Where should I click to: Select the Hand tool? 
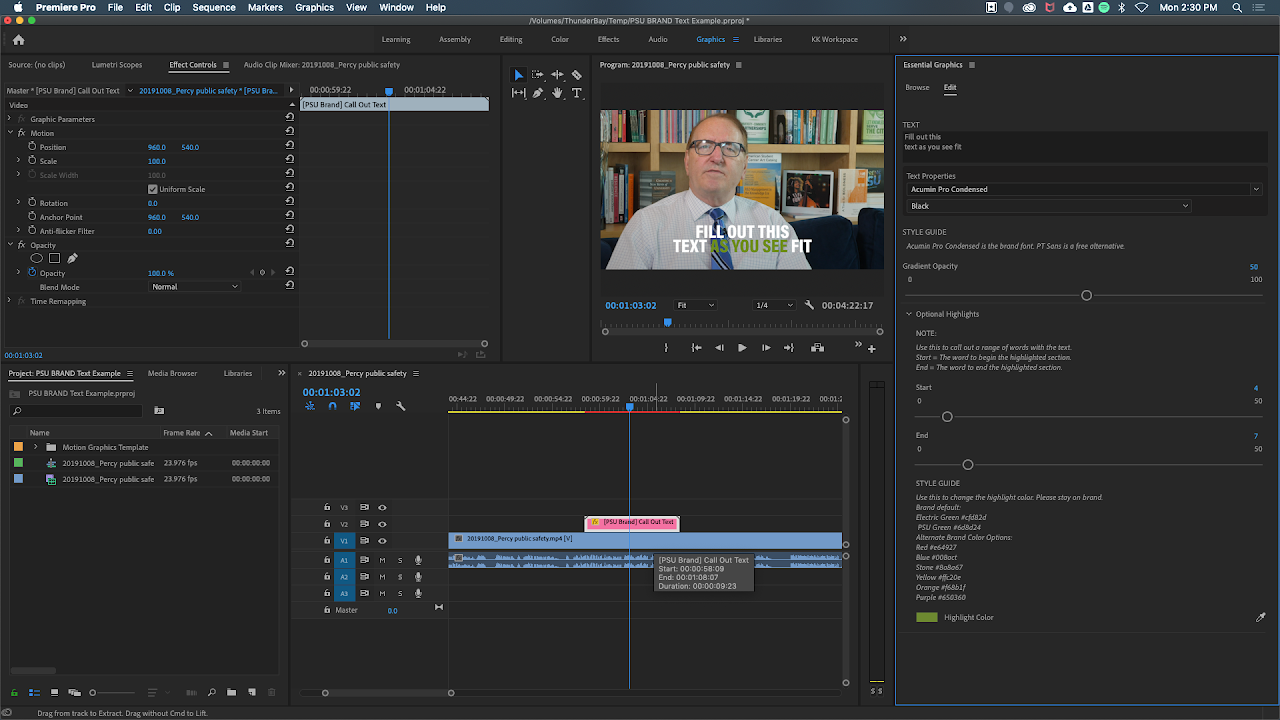558,92
